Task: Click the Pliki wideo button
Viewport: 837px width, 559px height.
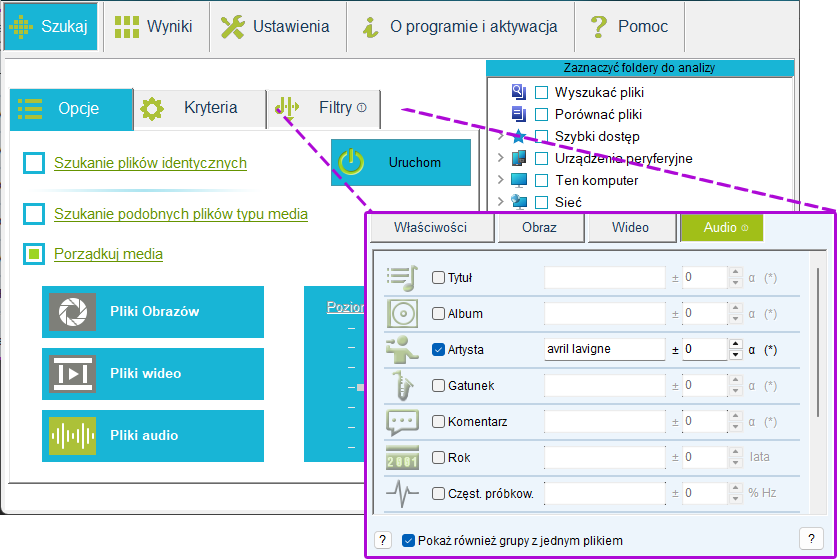Action: tap(153, 374)
